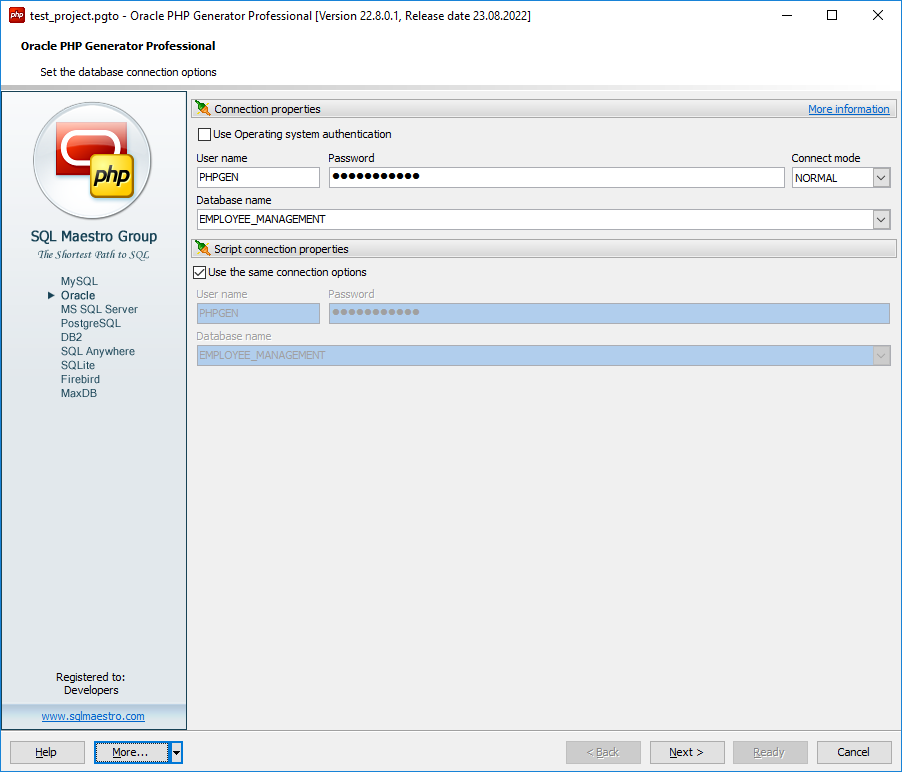
Task: Click the Script connection properties section icon
Action: point(203,249)
